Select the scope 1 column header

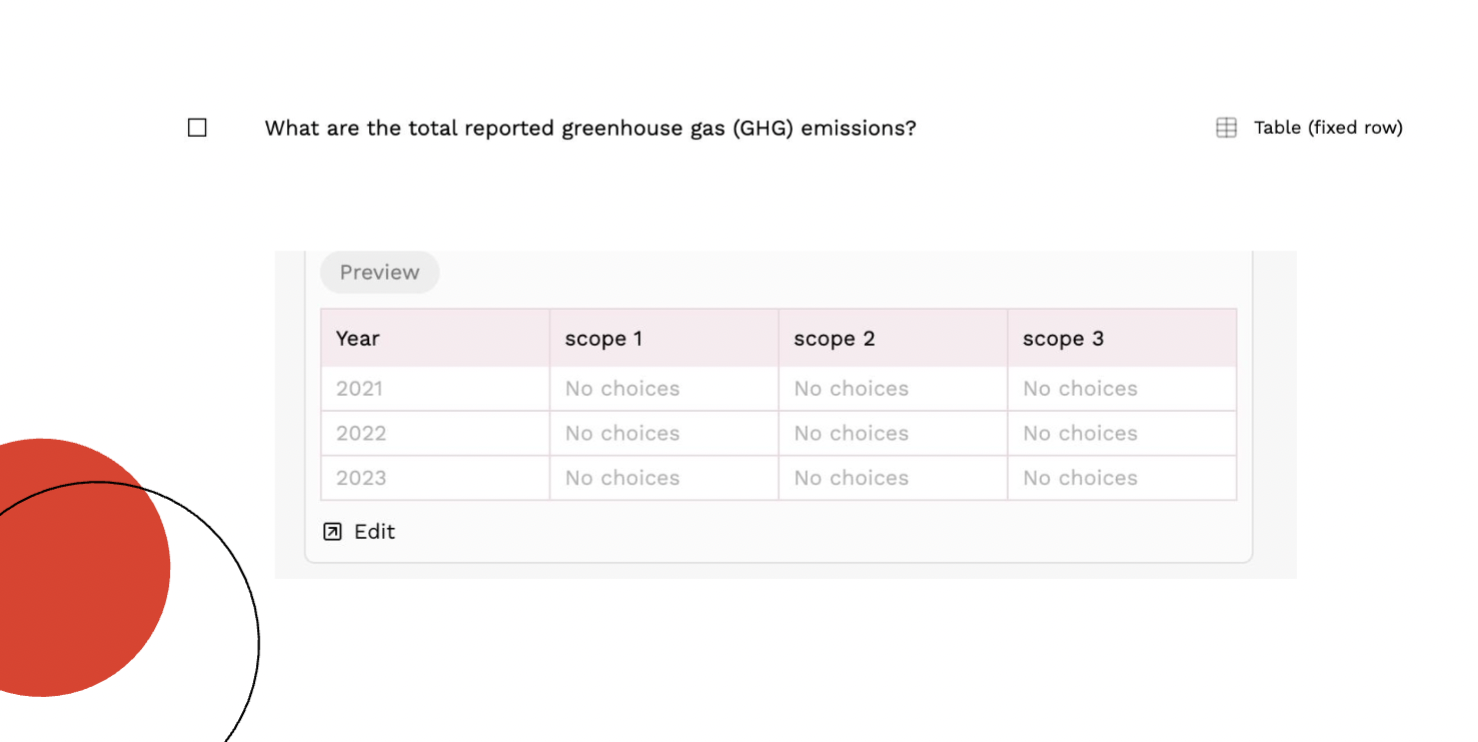pos(603,338)
